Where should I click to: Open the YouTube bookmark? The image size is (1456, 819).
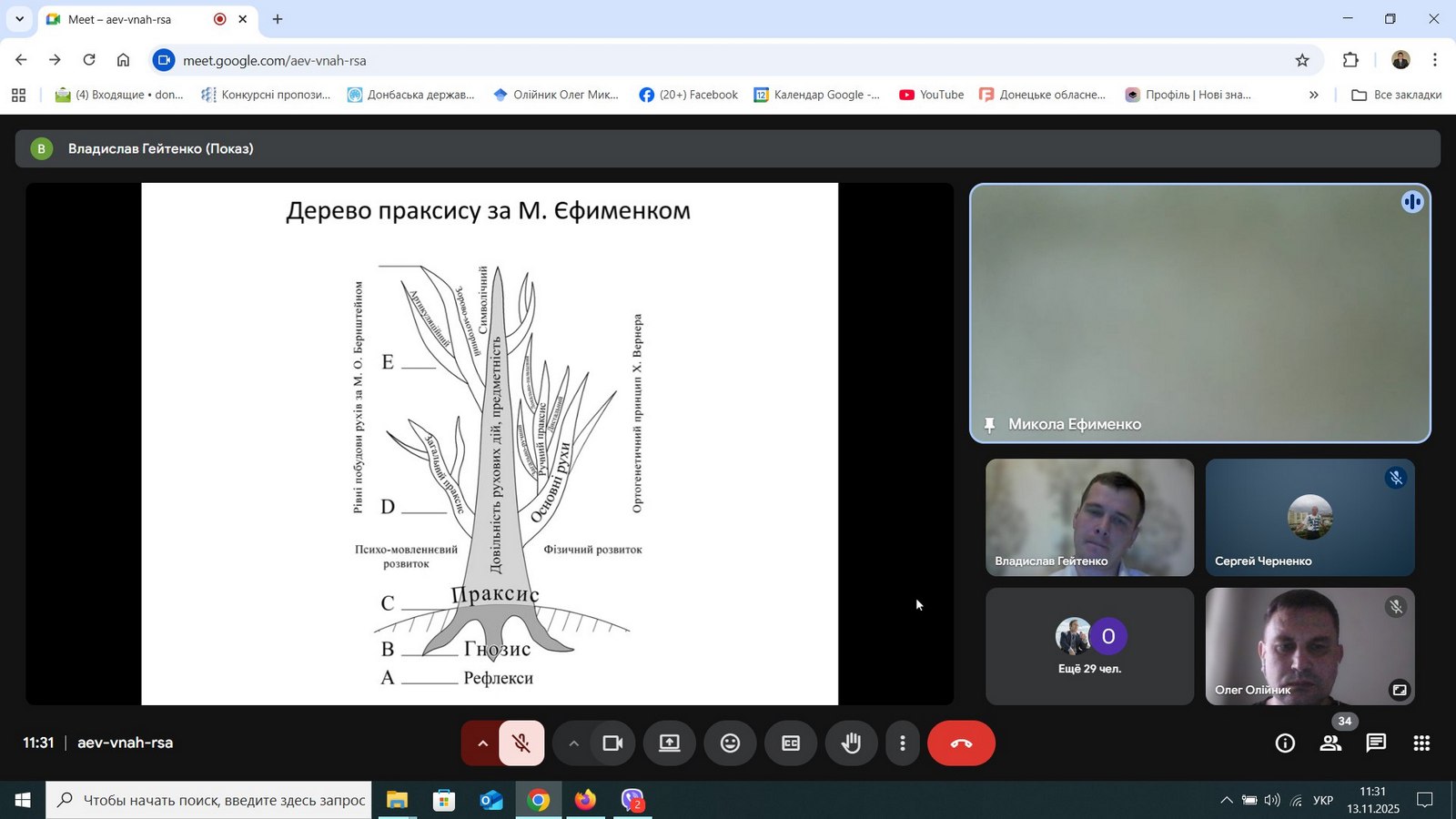coord(931,95)
